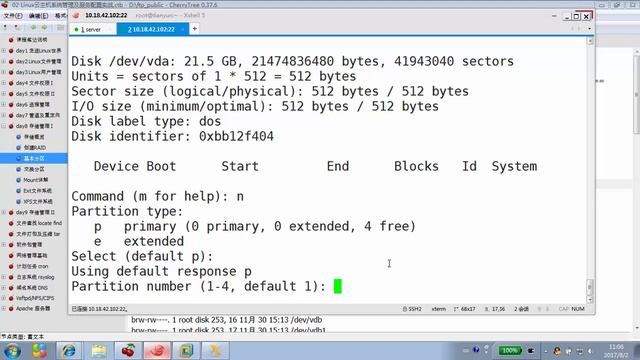Image resolution: width=640 pixels, height=360 pixels.
Task: Expand the 'day2 Linux' tree node
Action: pyautogui.click(x=4, y=61)
